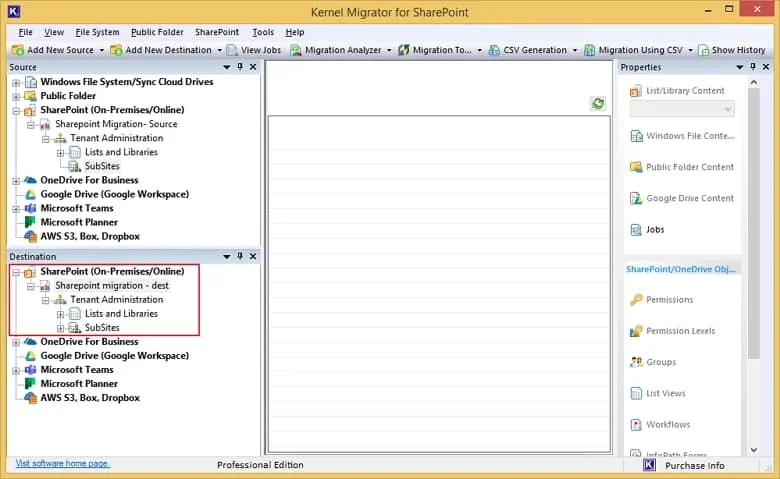Close the Source panel

[x=253, y=67]
